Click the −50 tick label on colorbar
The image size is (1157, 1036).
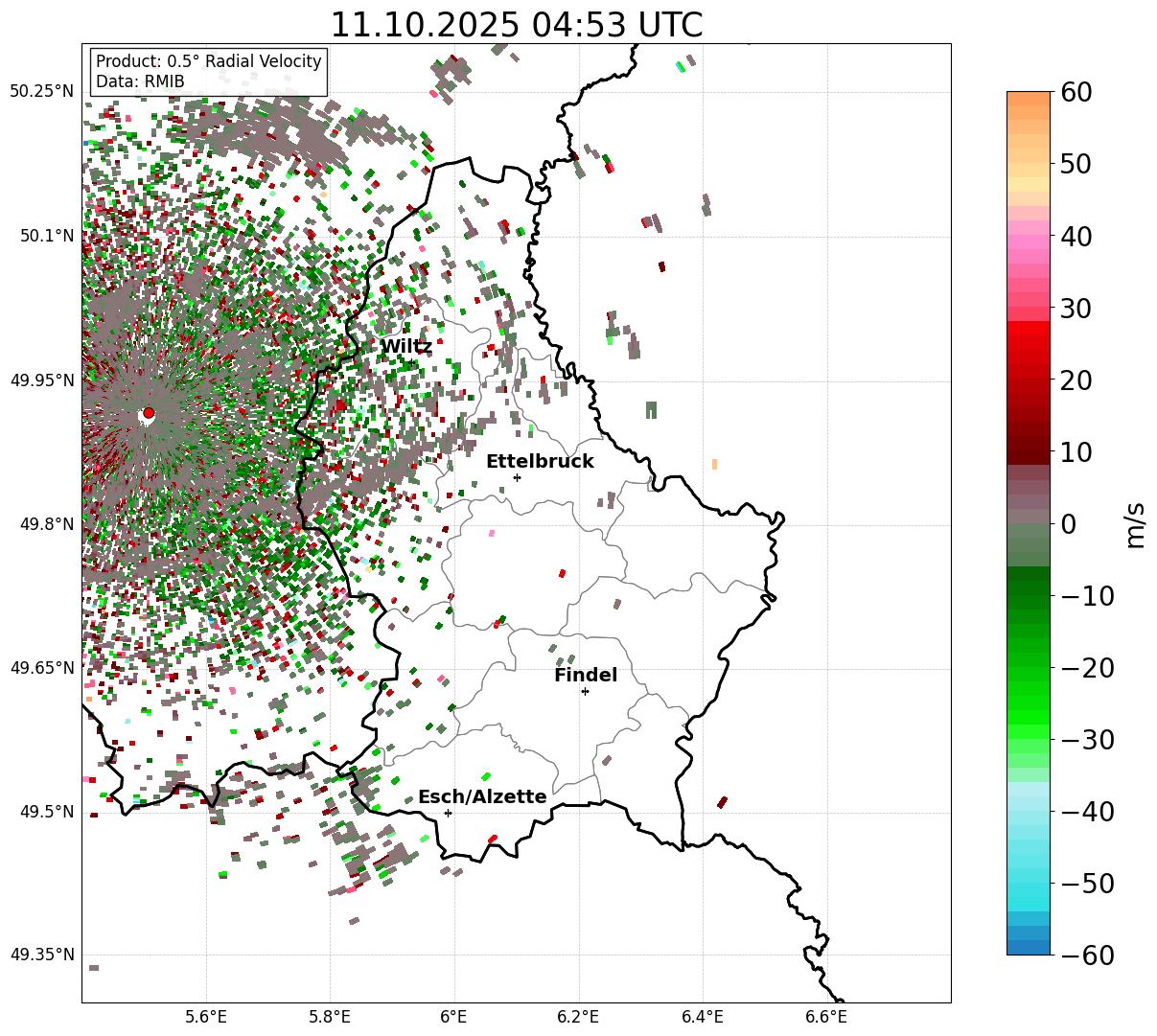1087,884
